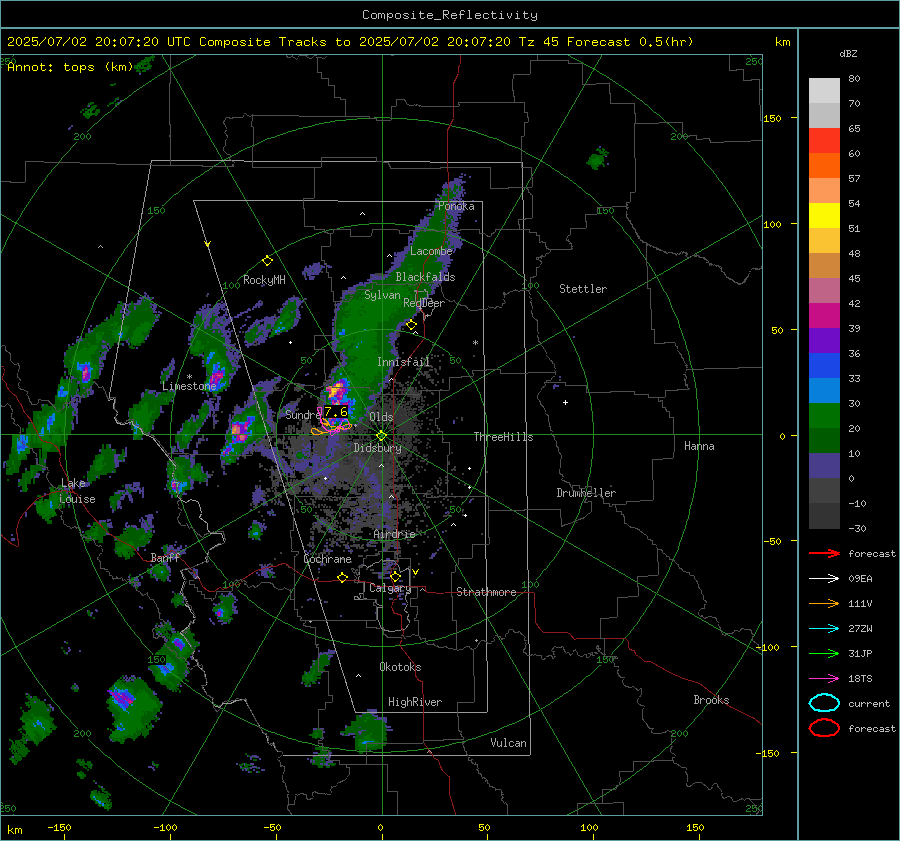Viewport: 900px width, 841px height.
Task: Click the Drumheller label
Action: point(586,493)
